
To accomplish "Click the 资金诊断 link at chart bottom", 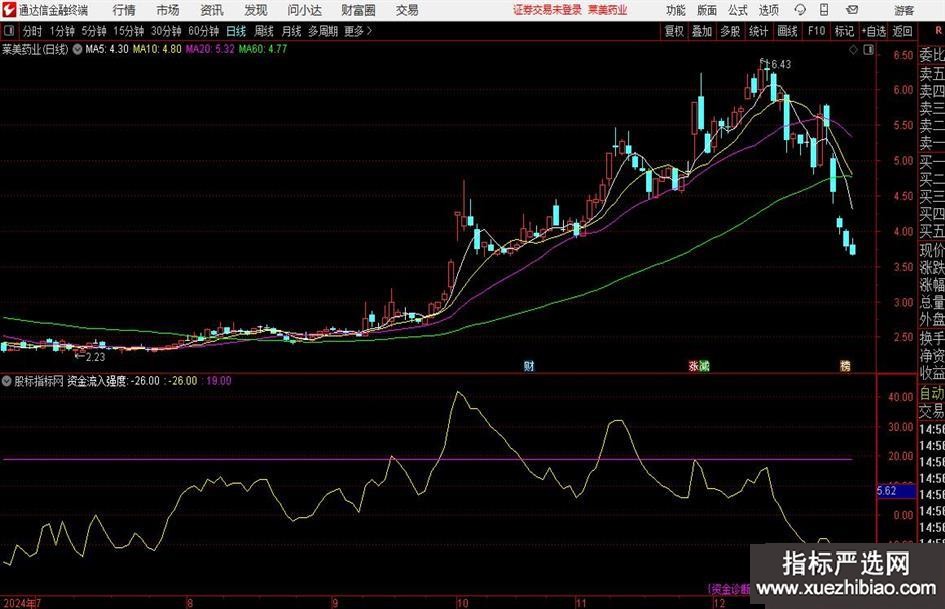I will pos(730,588).
